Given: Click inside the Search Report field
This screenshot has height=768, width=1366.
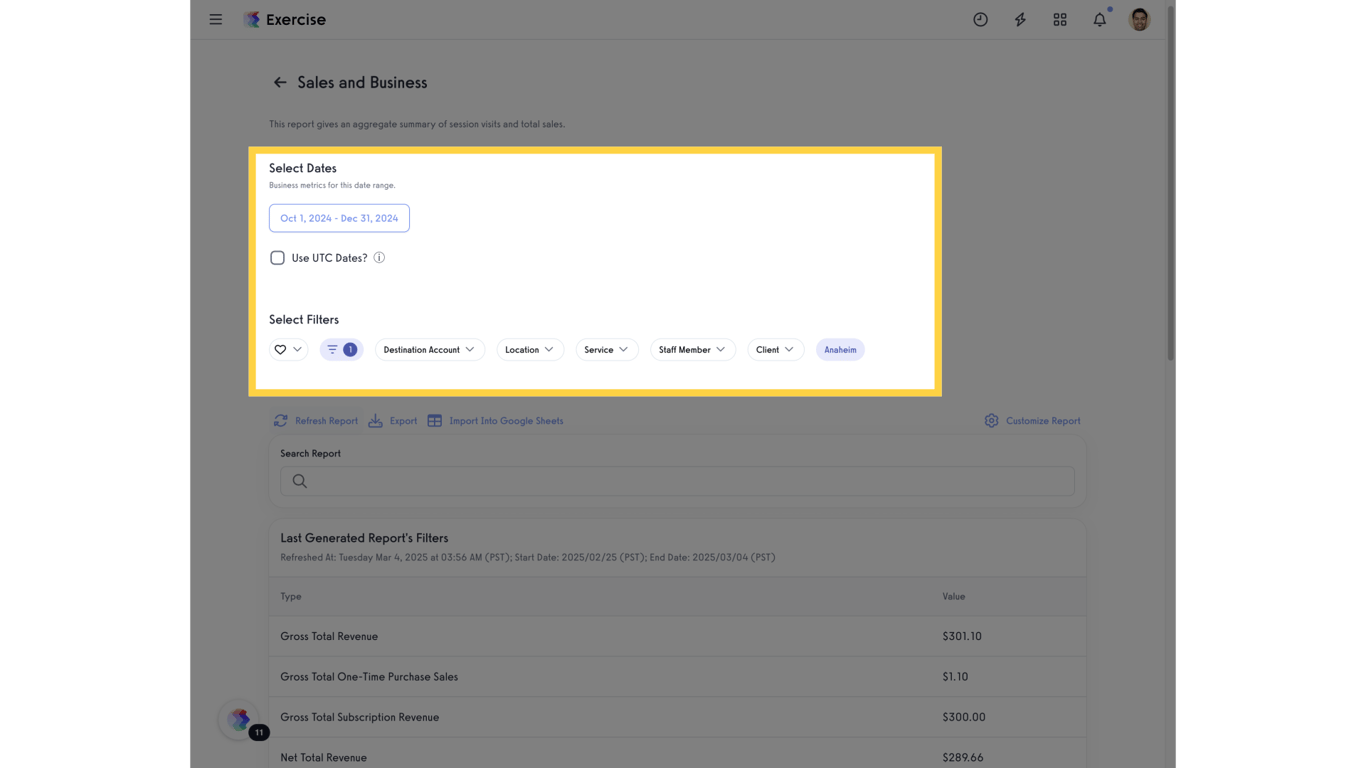Looking at the screenshot, I should click(676, 481).
